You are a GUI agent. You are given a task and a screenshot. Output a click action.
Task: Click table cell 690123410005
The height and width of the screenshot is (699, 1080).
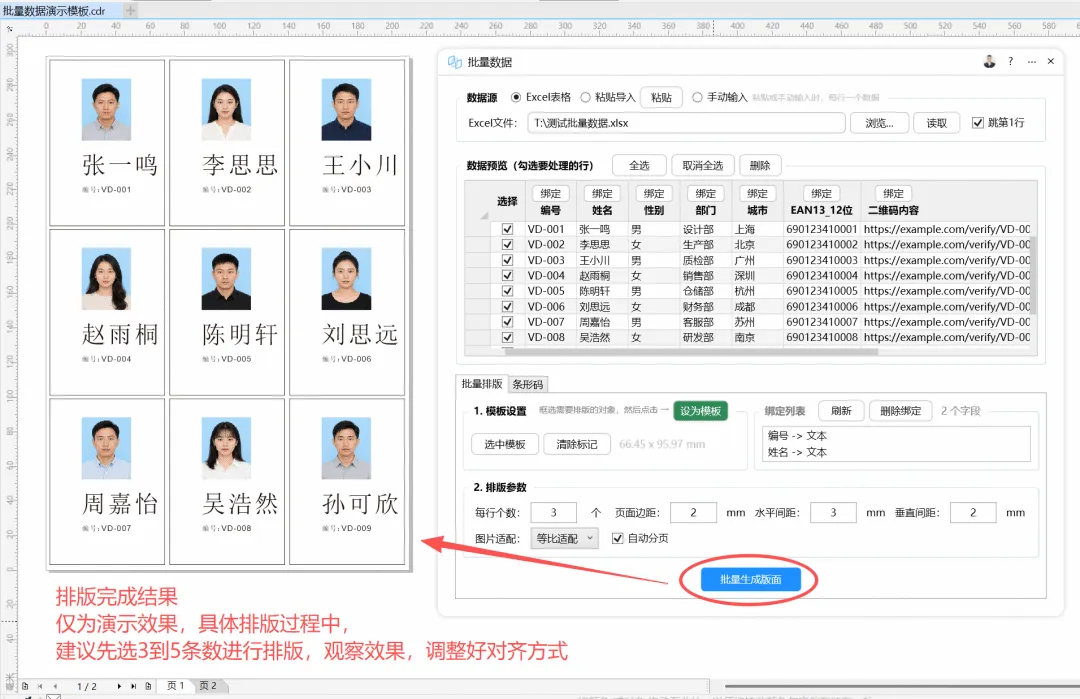coord(822,291)
